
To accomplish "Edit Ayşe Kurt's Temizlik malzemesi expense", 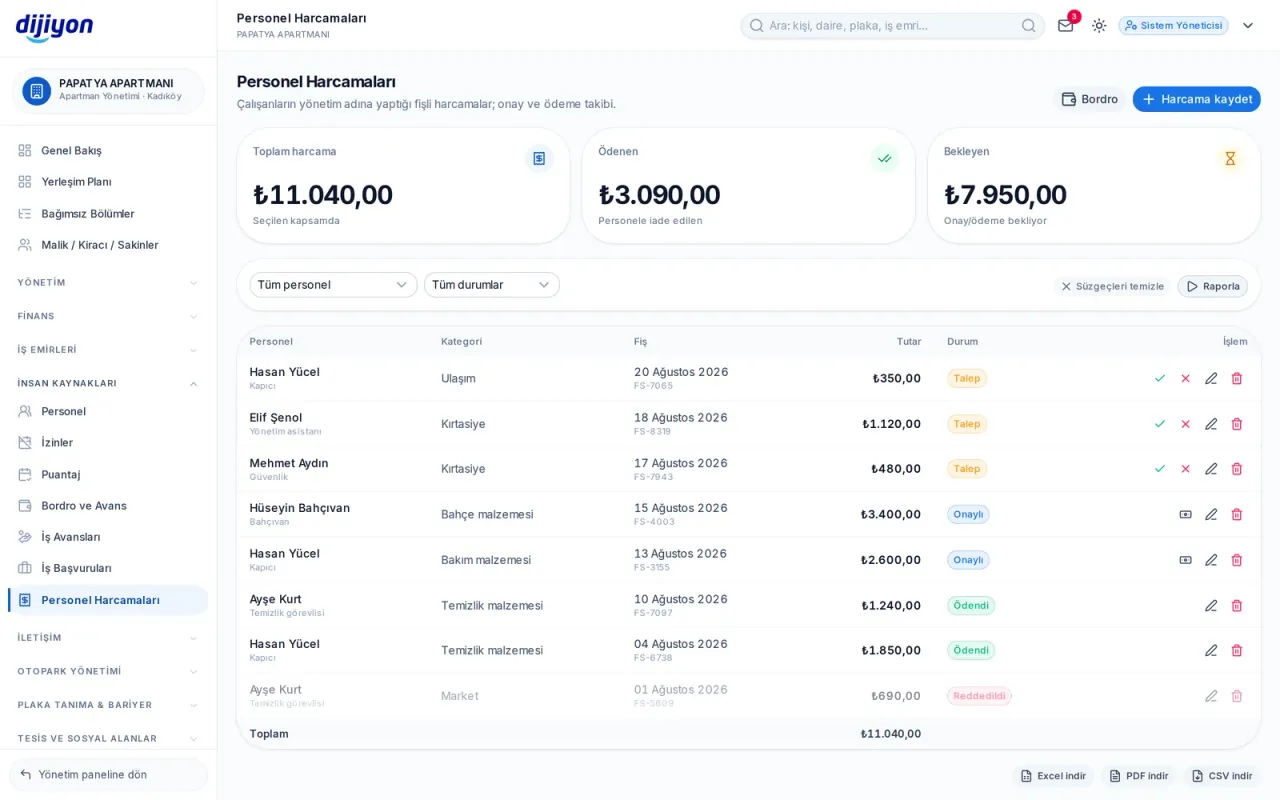I will click(1211, 605).
